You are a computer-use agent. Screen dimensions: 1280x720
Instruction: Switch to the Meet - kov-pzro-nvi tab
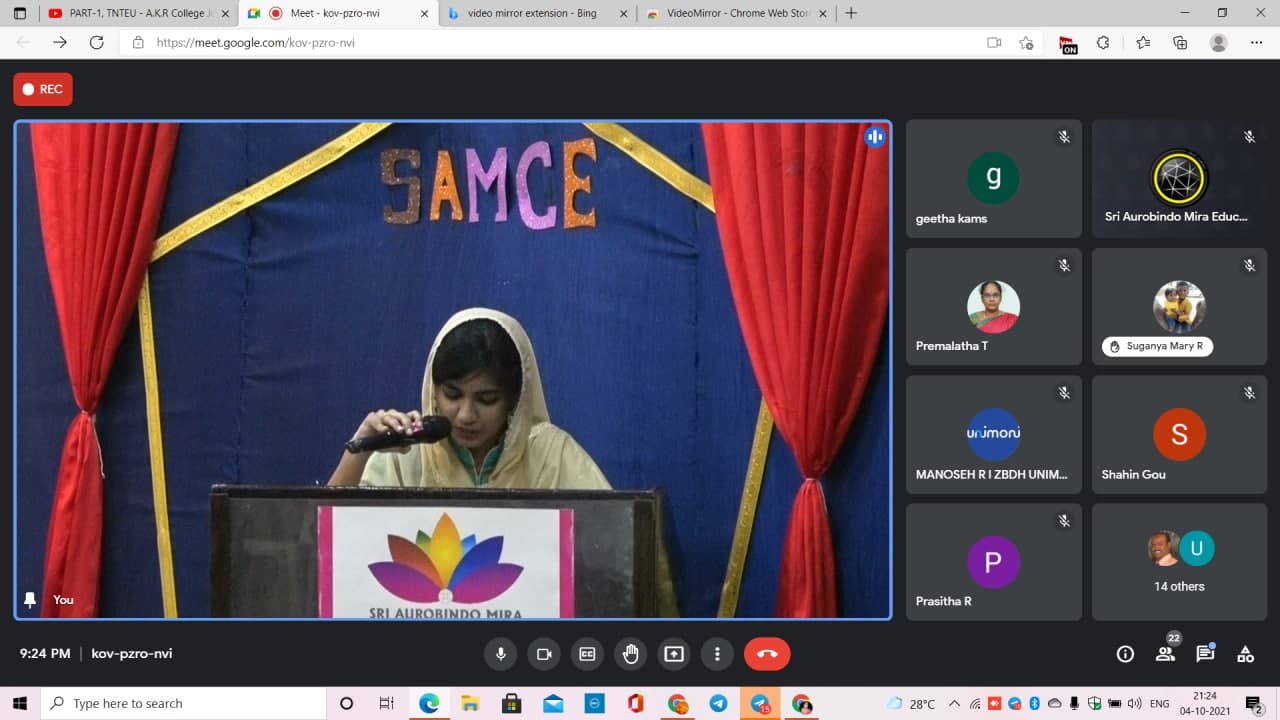pos(337,13)
